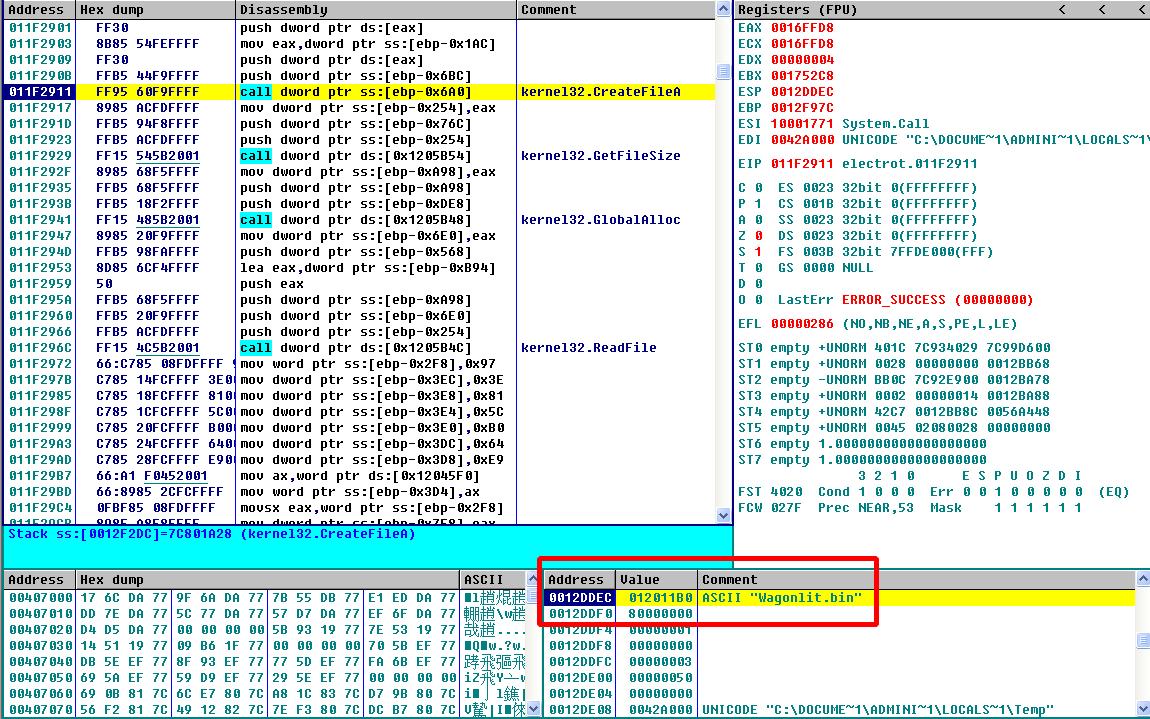Select the EFL 00000286 value
Image resolution: width=1150 pixels, height=719 pixels.
(802, 324)
